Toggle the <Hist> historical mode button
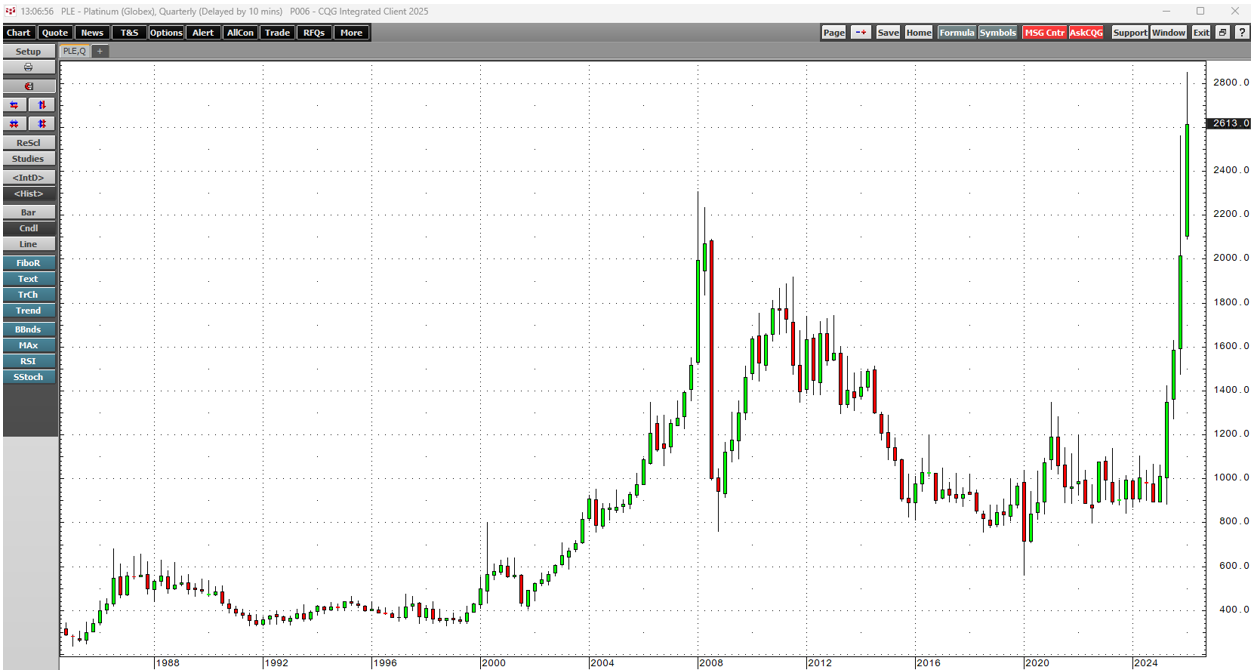 (28, 194)
